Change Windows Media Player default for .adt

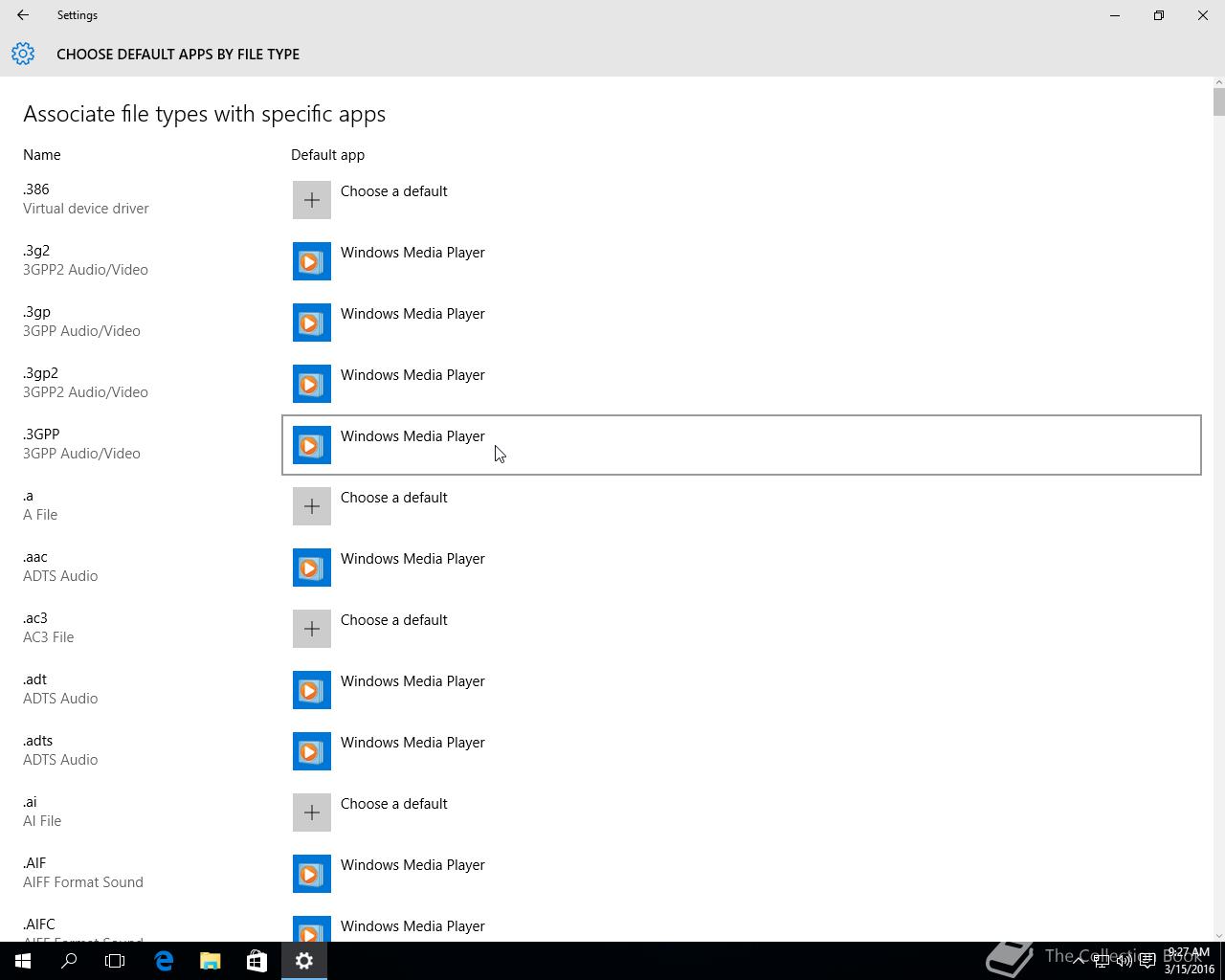tap(742, 690)
